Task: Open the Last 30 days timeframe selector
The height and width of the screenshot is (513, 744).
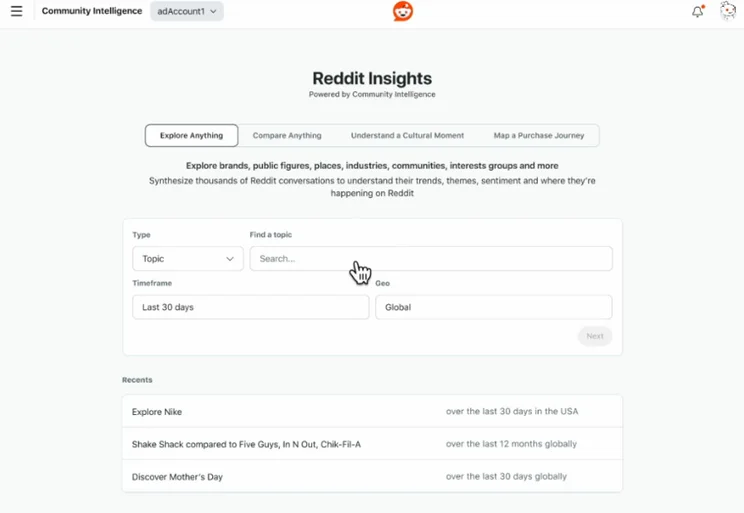Action: coord(251,307)
